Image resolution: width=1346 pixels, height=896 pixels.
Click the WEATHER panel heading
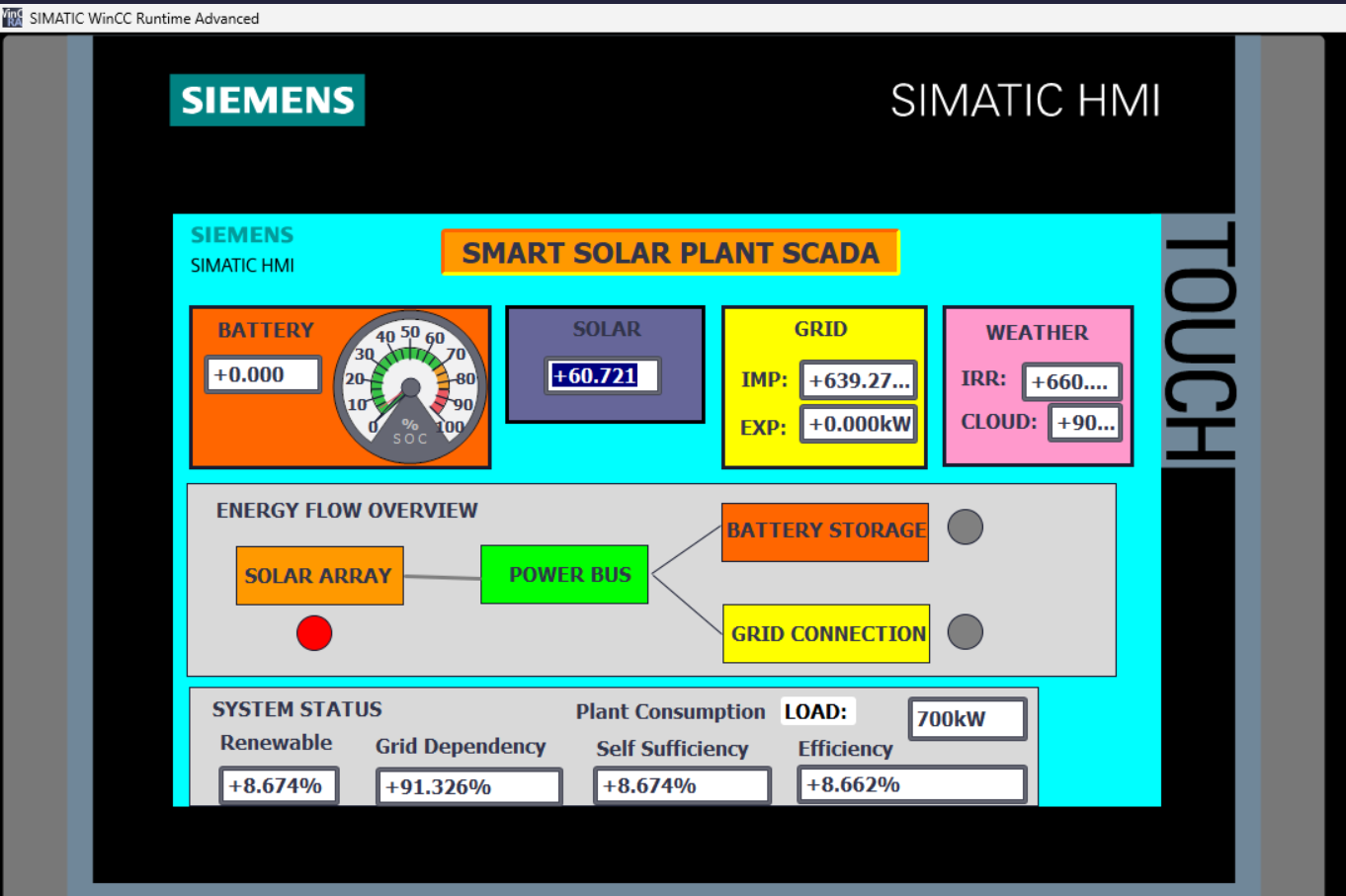1037,333
